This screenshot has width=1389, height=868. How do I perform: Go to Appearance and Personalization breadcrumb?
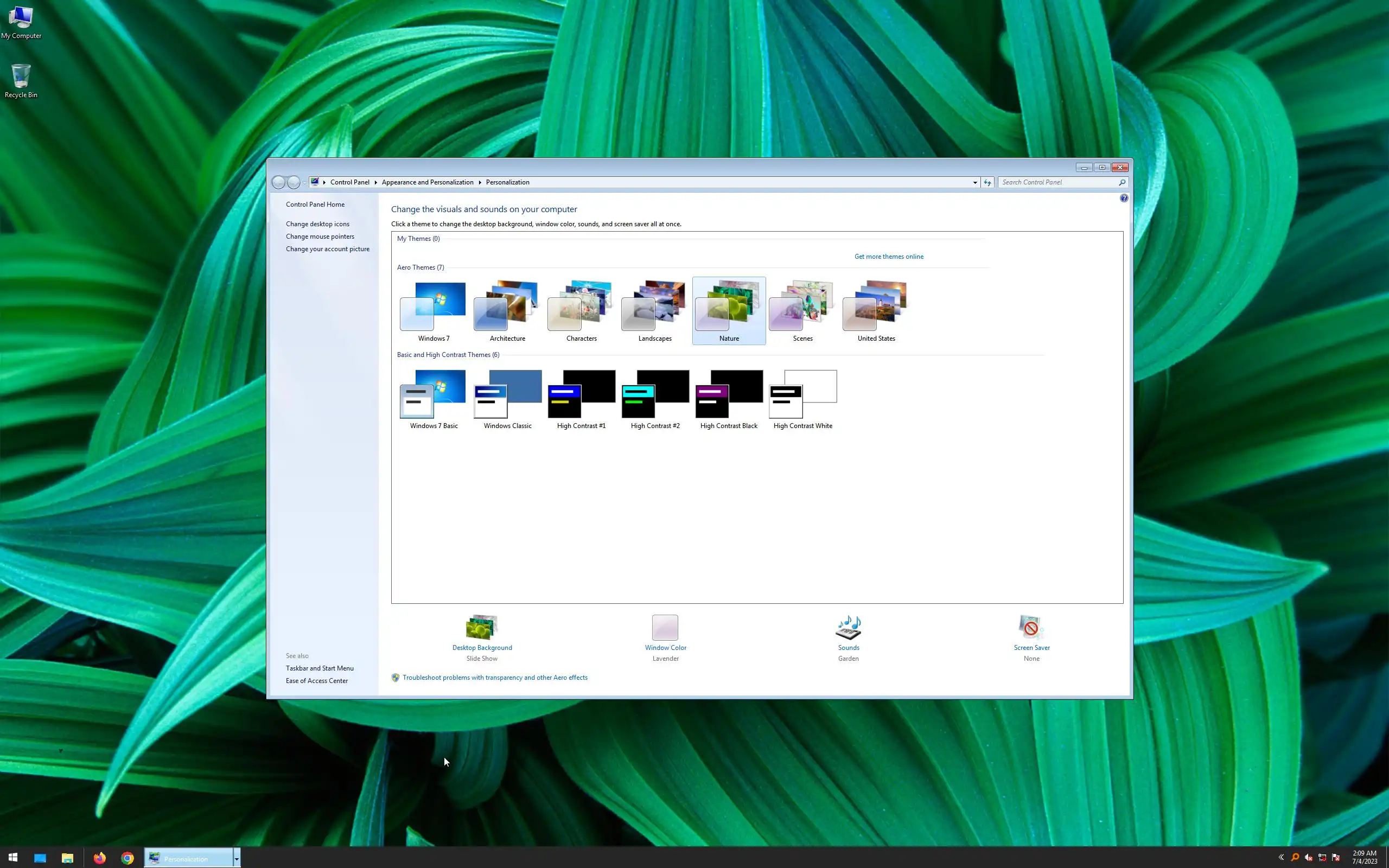pos(427,183)
